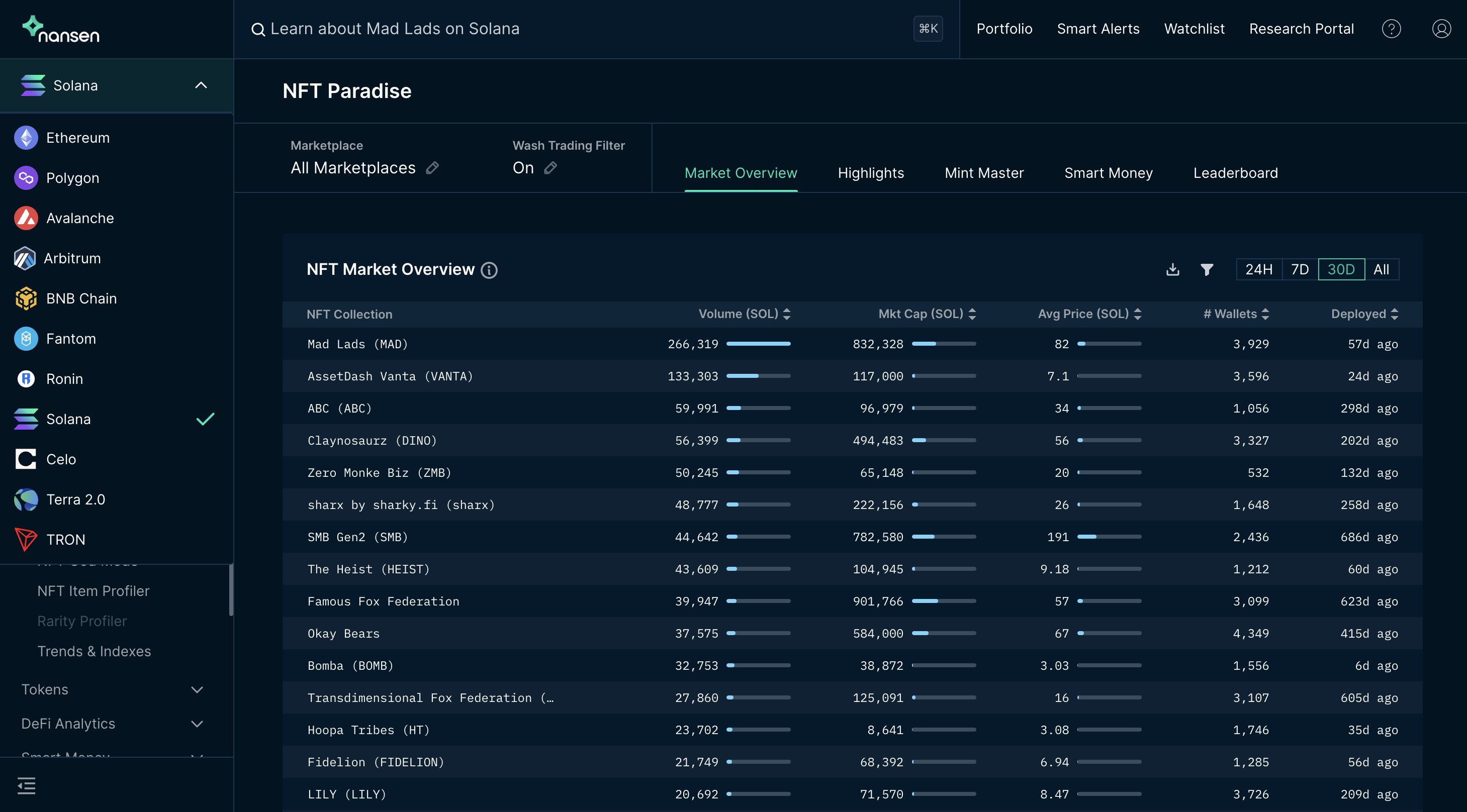1467x812 pixels.
Task: Open Smart Alerts
Action: [x=1098, y=29]
